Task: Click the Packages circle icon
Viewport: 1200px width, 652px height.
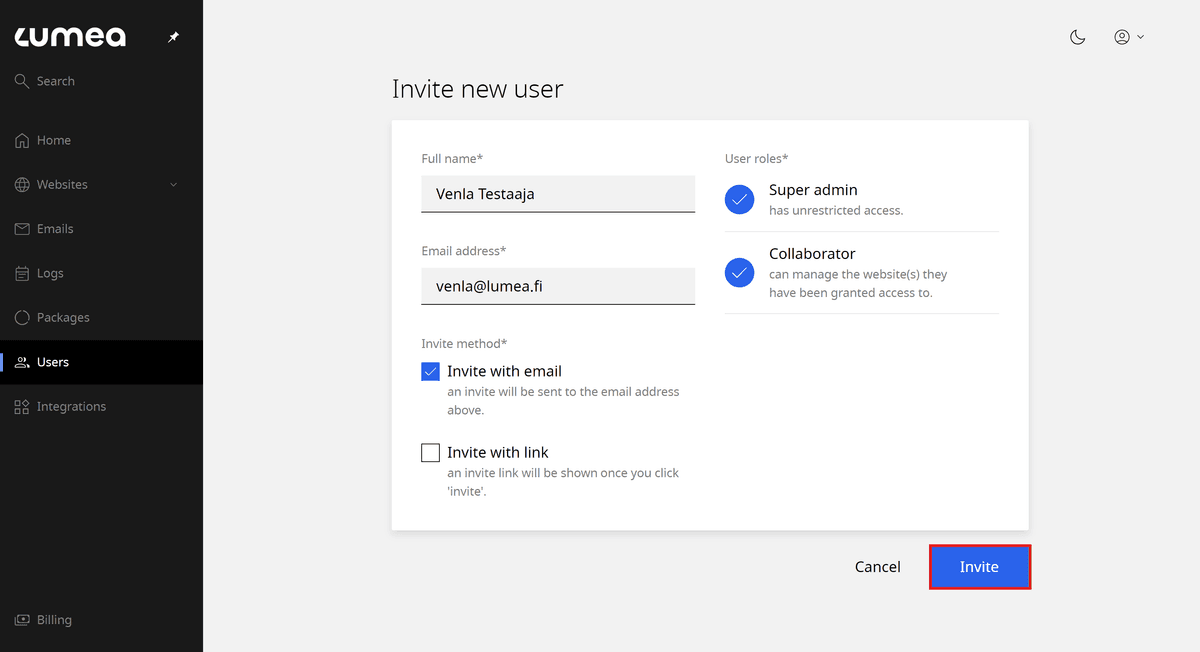Action: click(22, 318)
